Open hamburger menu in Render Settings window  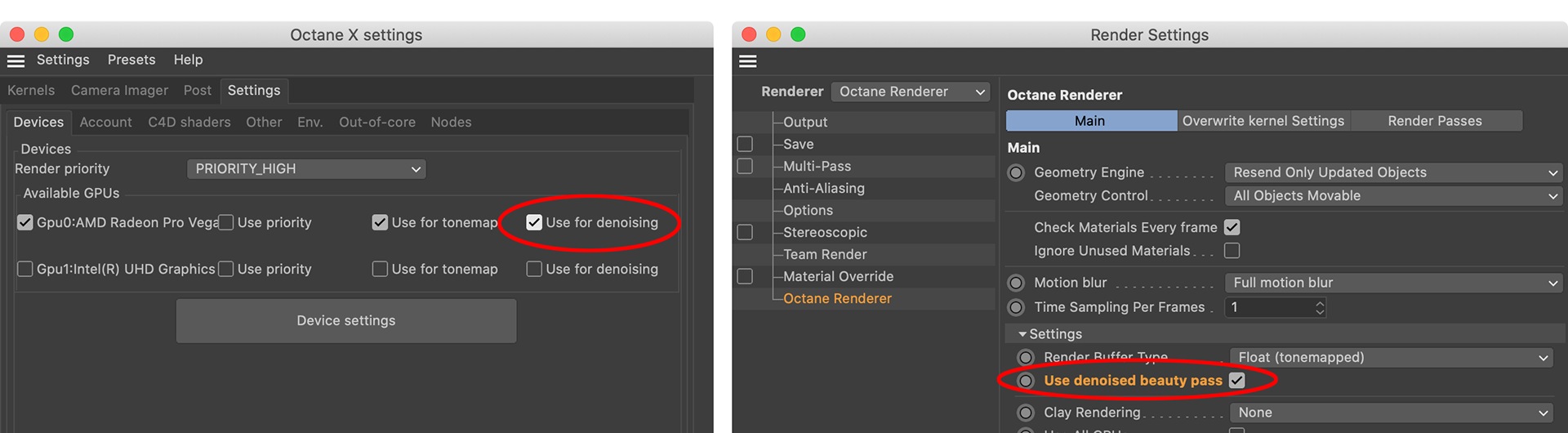(747, 61)
